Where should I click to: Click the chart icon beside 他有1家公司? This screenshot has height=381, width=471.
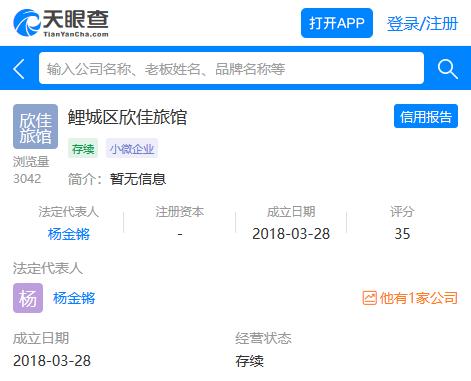coord(369,298)
